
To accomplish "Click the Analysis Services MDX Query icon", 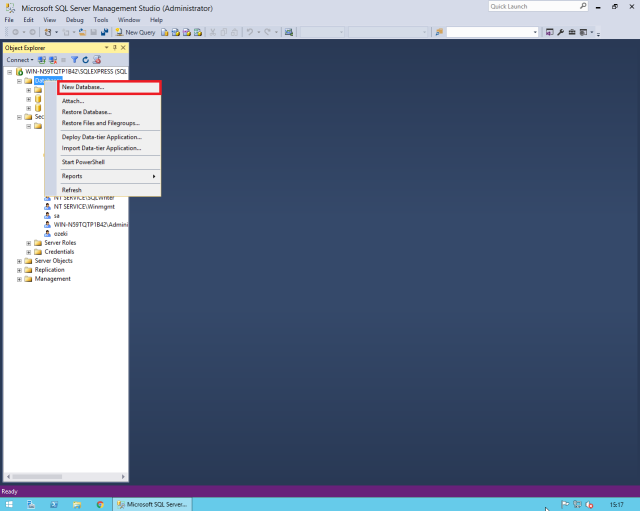I will pos(176,32).
